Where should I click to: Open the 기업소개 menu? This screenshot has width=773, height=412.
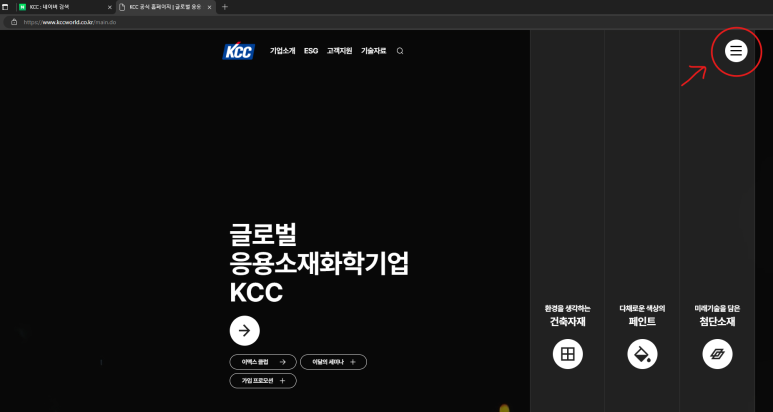click(x=282, y=51)
